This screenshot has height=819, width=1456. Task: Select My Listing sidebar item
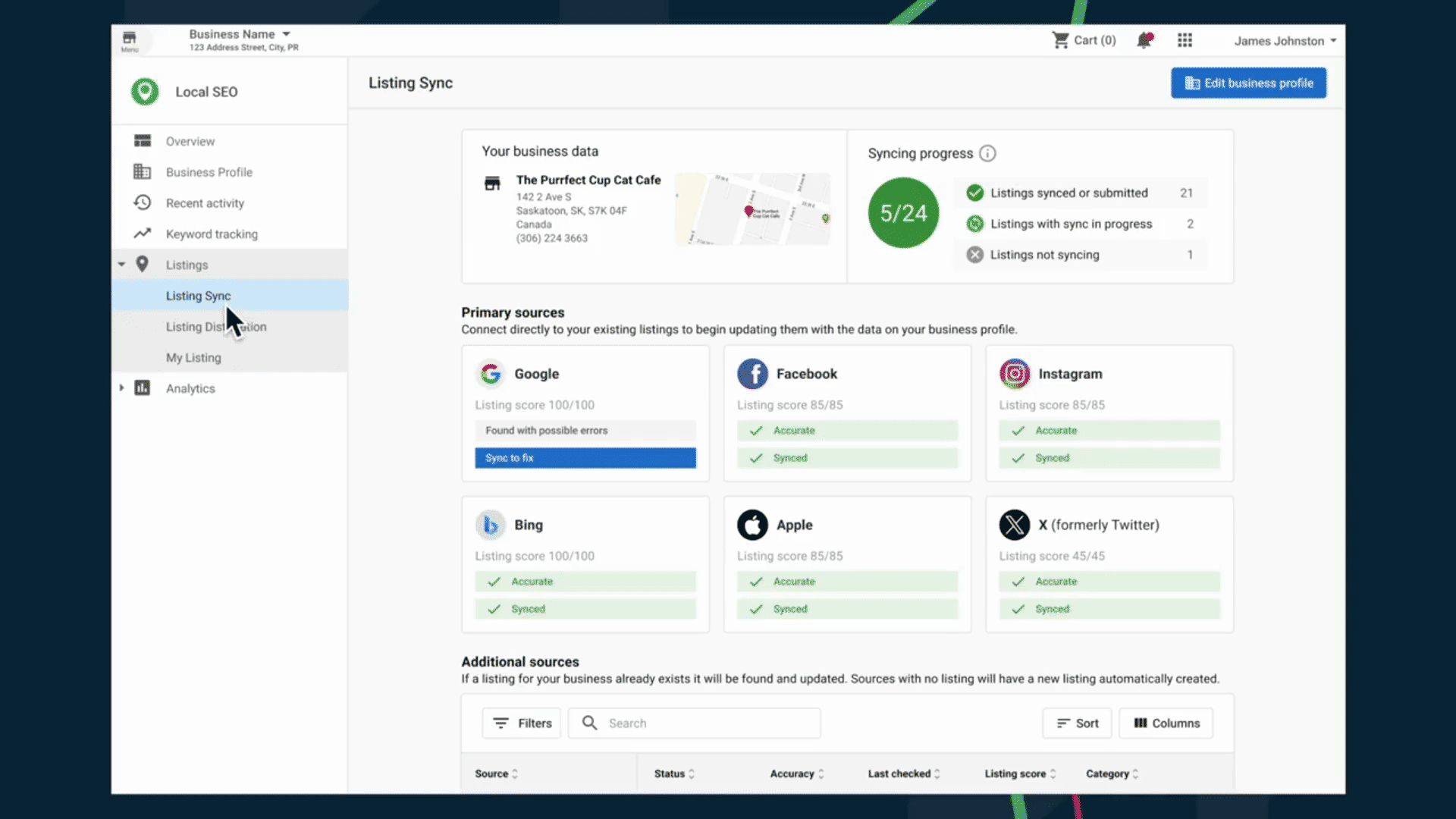[x=193, y=358]
